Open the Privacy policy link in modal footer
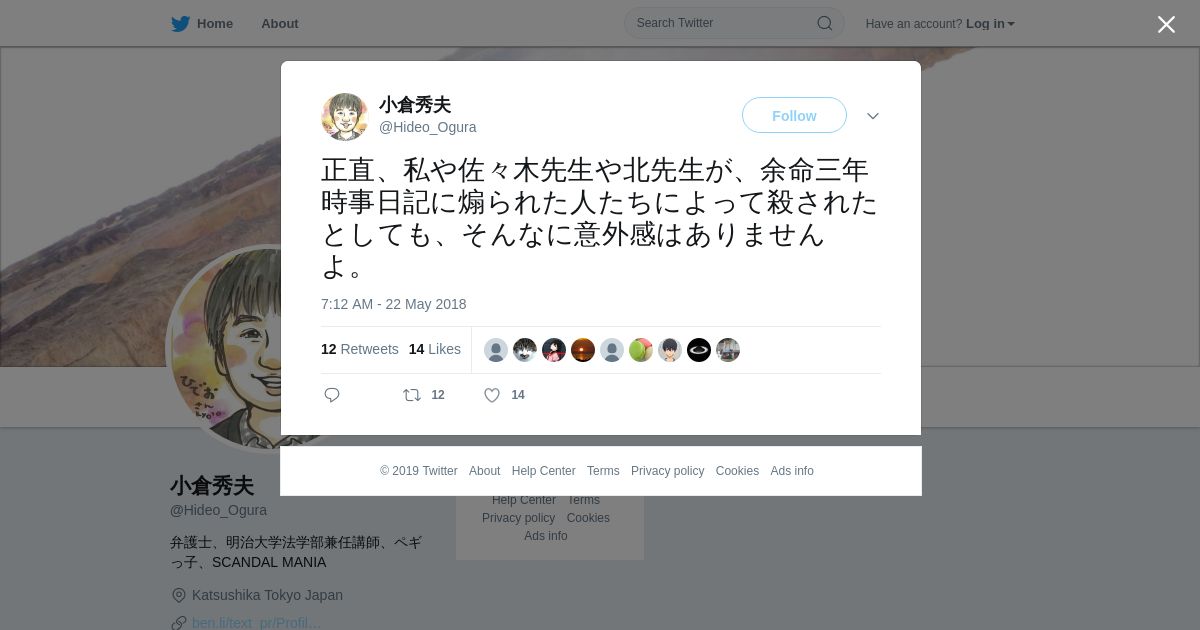1200x630 pixels. 668,471
